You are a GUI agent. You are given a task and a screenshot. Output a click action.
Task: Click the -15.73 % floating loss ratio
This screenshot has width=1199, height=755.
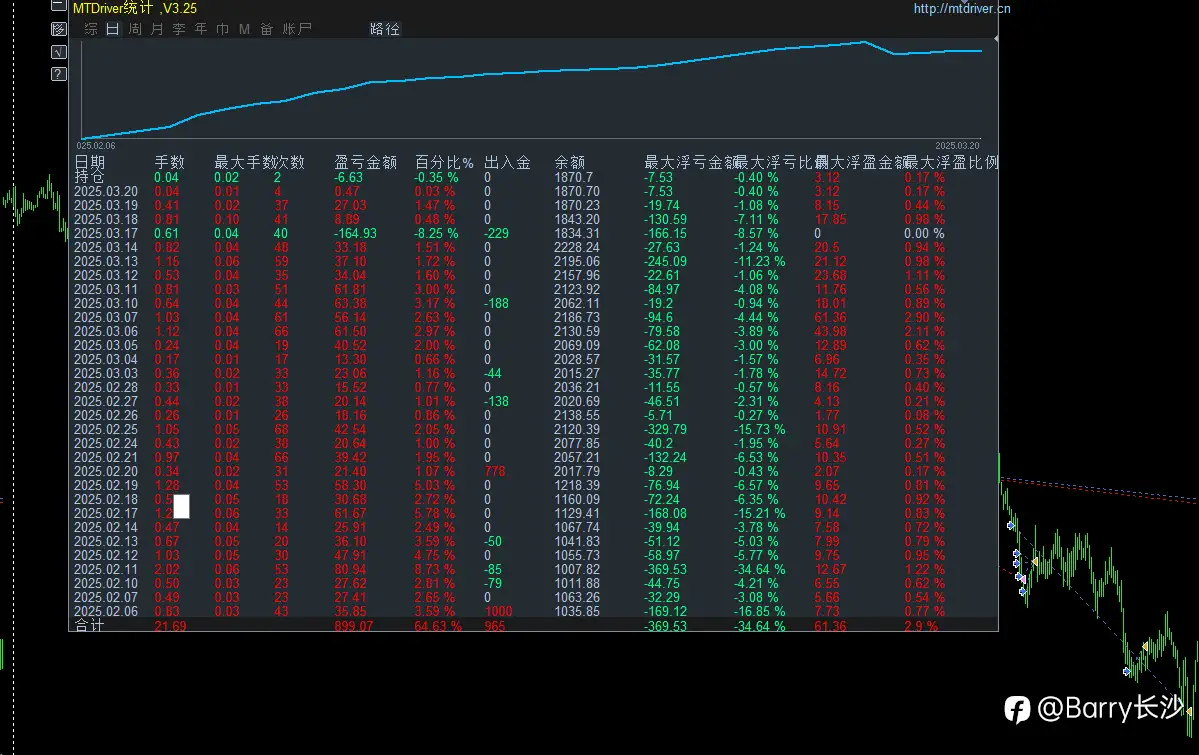point(760,429)
